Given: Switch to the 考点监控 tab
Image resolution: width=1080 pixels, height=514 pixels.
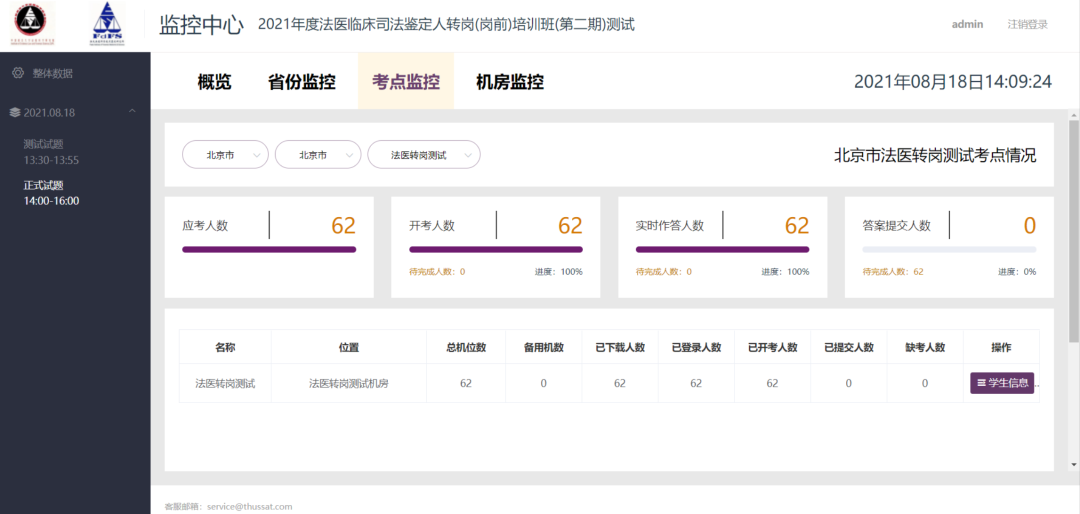Looking at the screenshot, I should 406,83.
